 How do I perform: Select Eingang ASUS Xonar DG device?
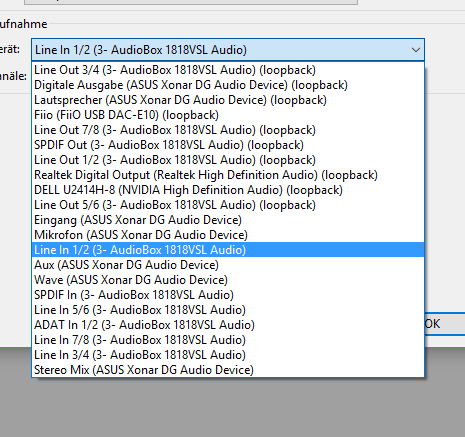click(228, 220)
